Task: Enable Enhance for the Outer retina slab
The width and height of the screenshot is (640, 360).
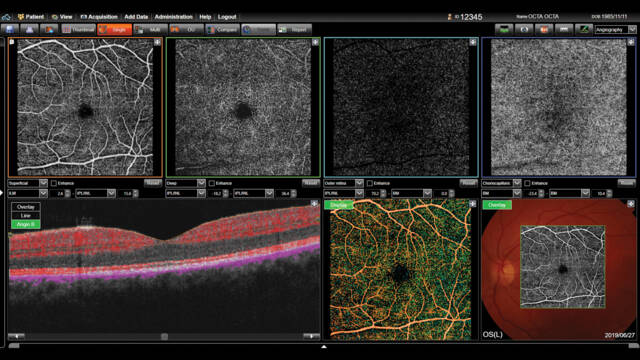Action: coord(369,183)
